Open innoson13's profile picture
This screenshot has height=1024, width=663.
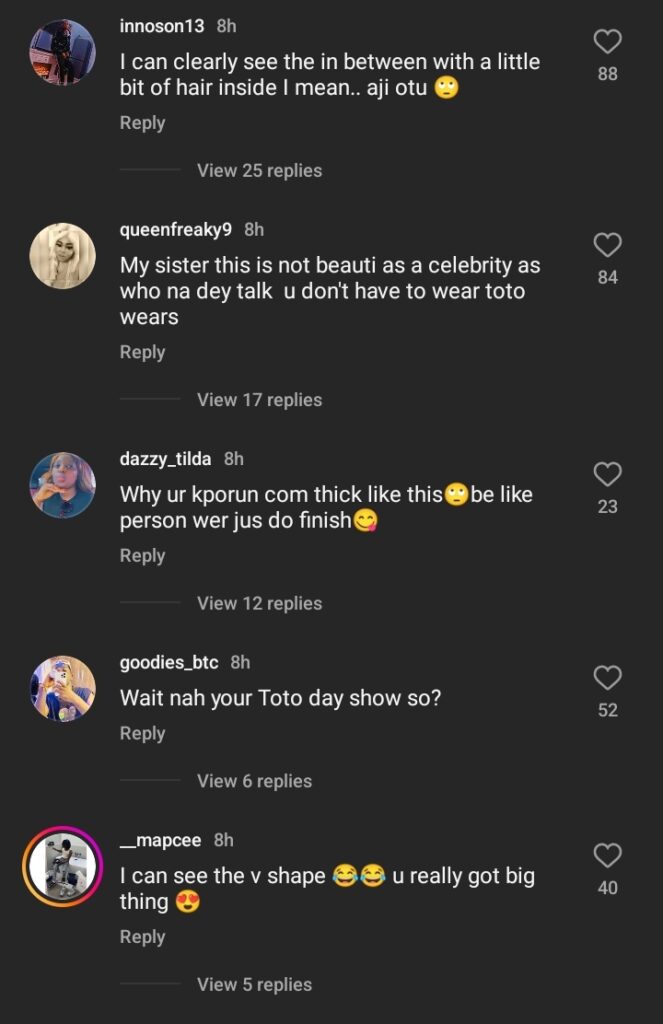coord(62,52)
